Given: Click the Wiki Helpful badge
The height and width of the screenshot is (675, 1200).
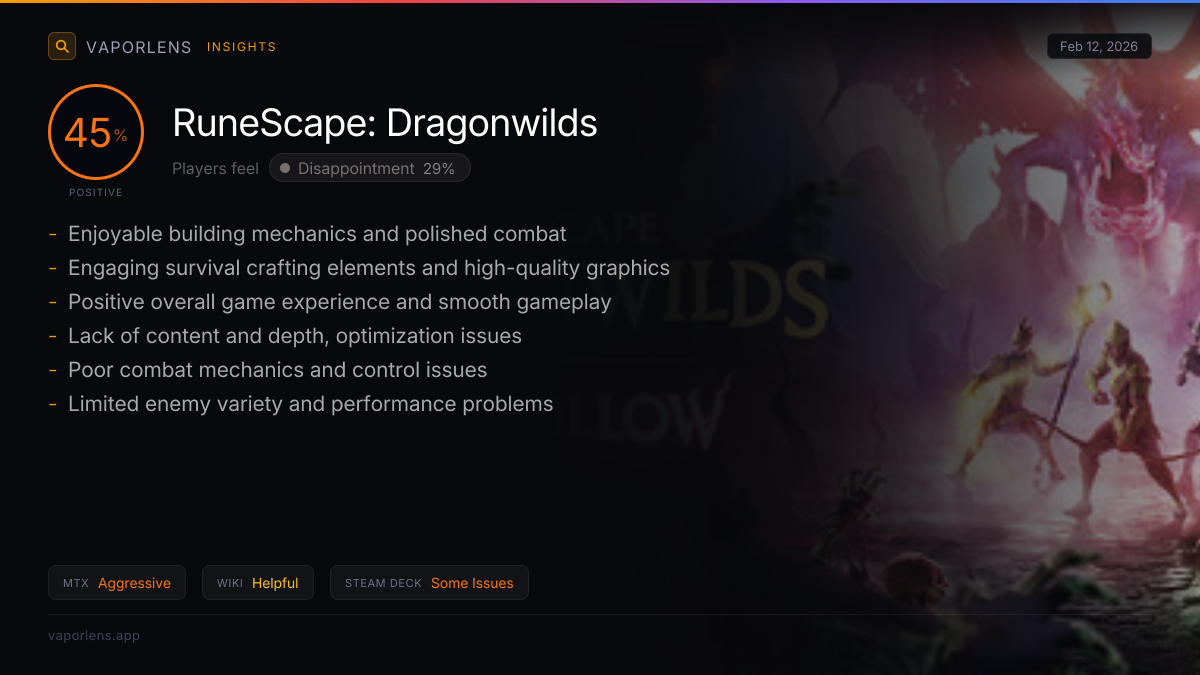Looking at the screenshot, I should [258, 583].
